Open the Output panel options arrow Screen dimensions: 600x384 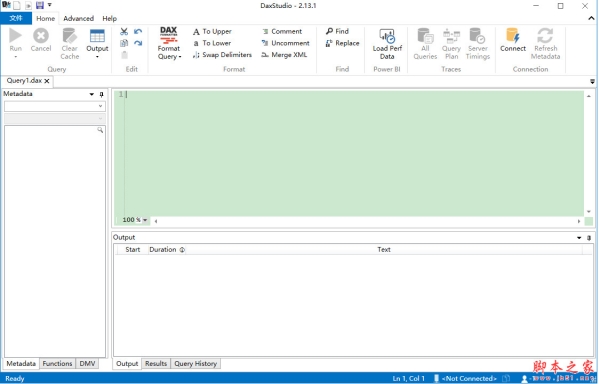579,238
